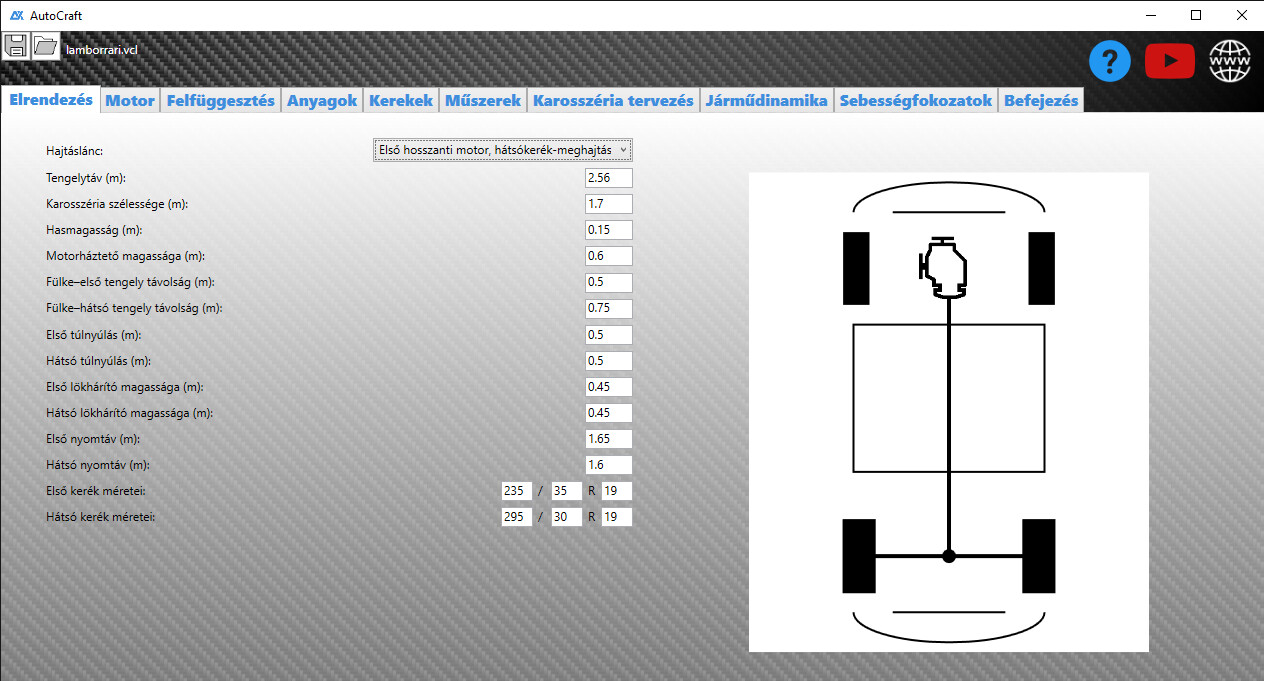Maximize the AutoCraft window

pyautogui.click(x=1196, y=15)
